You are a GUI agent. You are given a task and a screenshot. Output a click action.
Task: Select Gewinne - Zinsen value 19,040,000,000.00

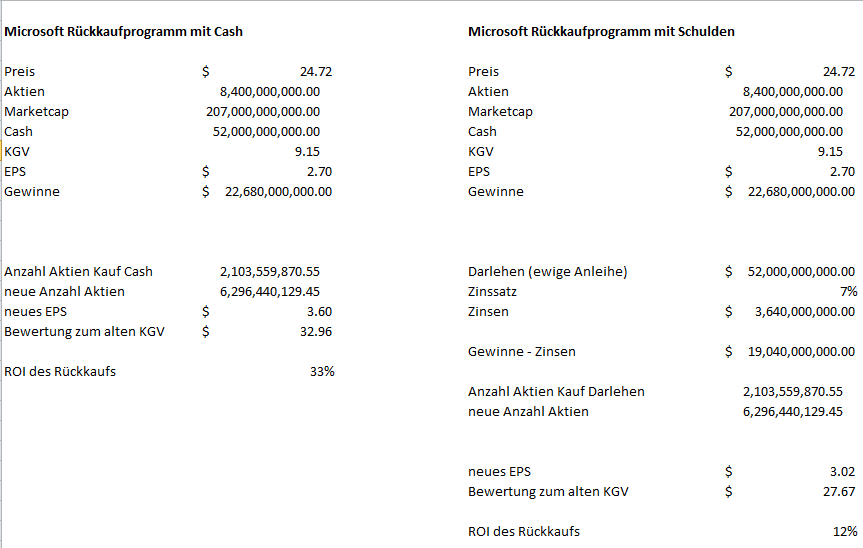coord(801,352)
